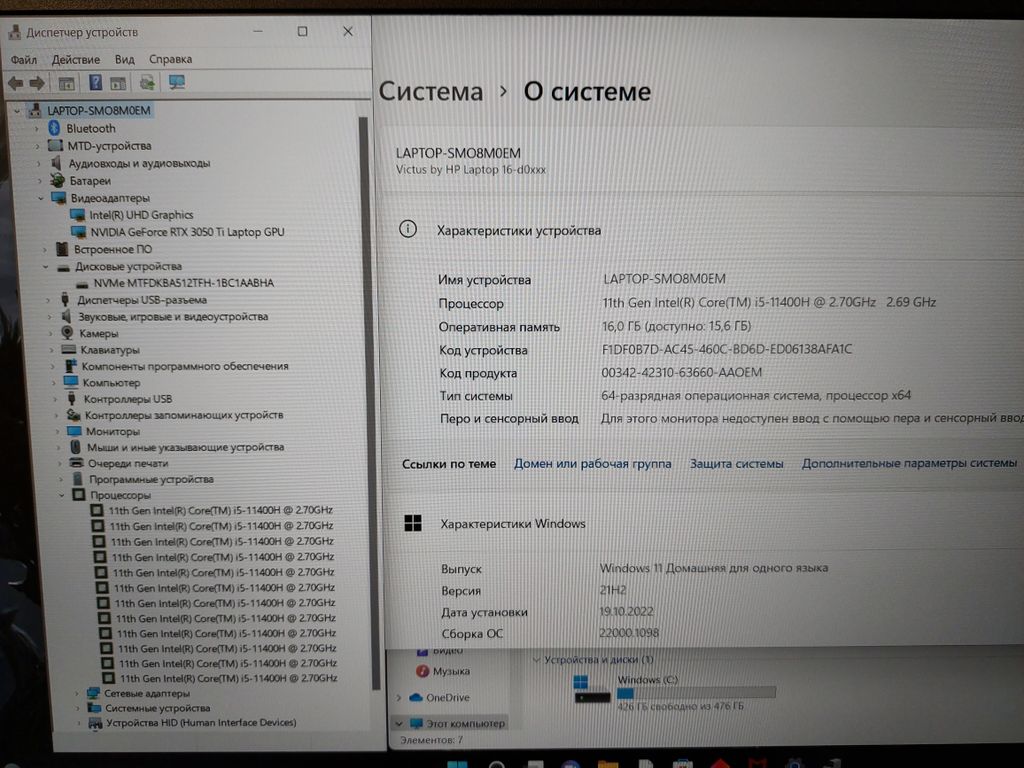Open OneDrive in the Explorer sidebar
Viewport: 1024px width, 768px height.
point(447,697)
